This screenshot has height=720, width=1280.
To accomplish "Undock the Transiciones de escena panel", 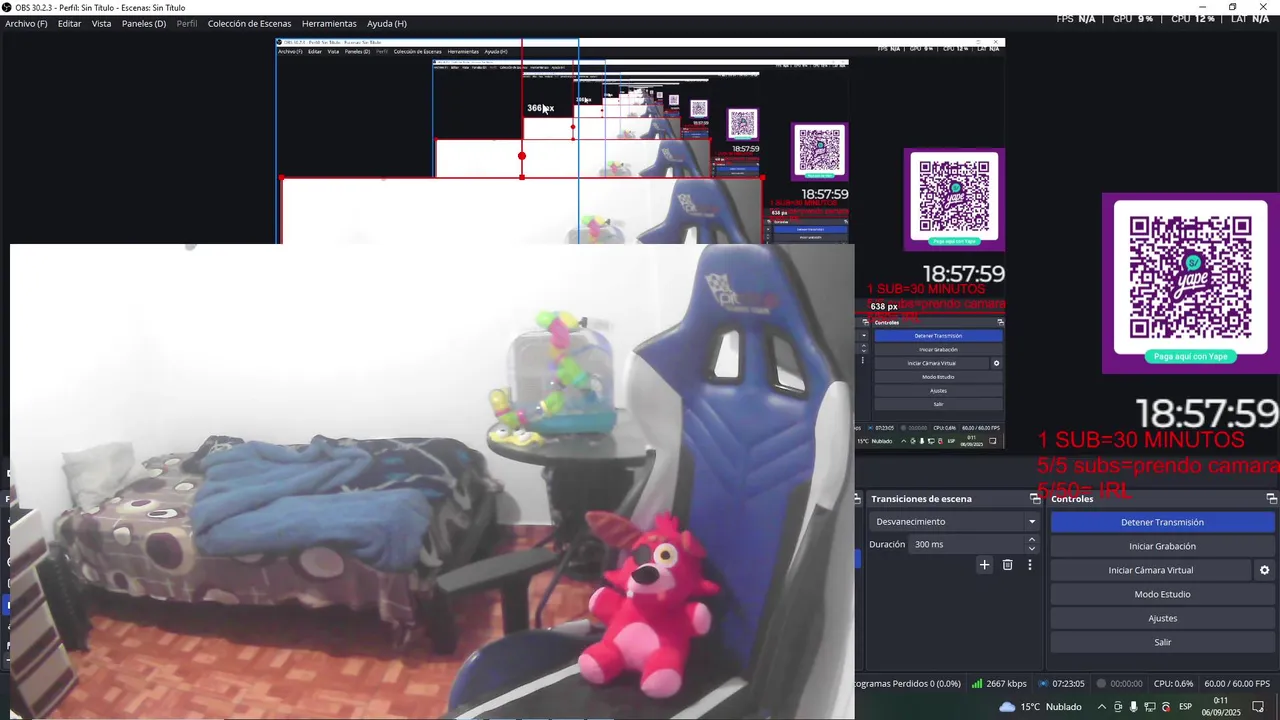I will 1035,498.
